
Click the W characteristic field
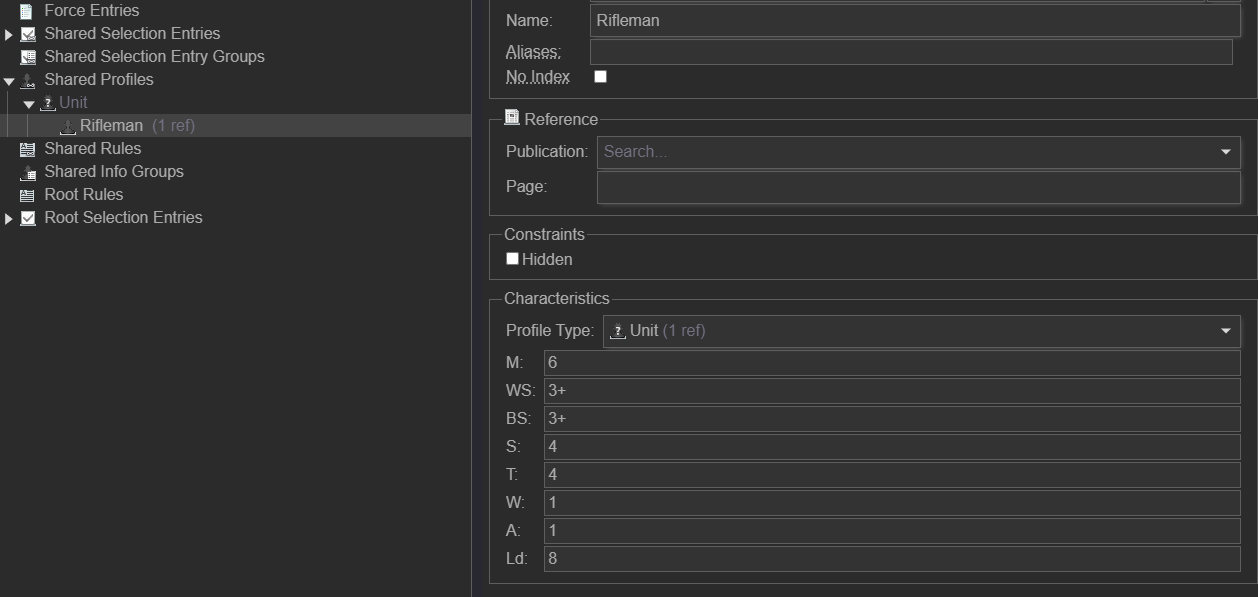892,503
